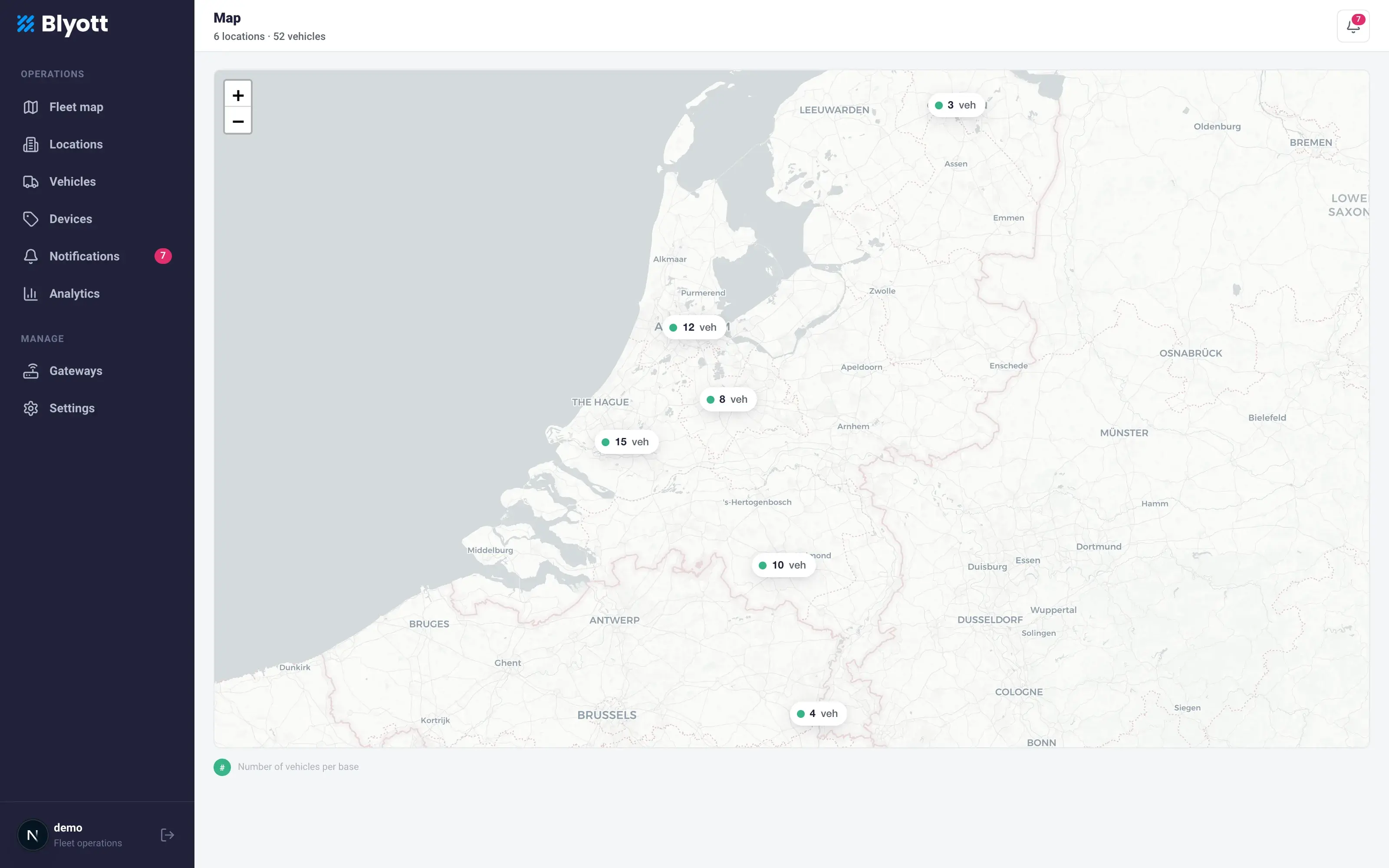Navigate to Analytics
Viewport: 1389px width, 868px height.
tap(97, 294)
